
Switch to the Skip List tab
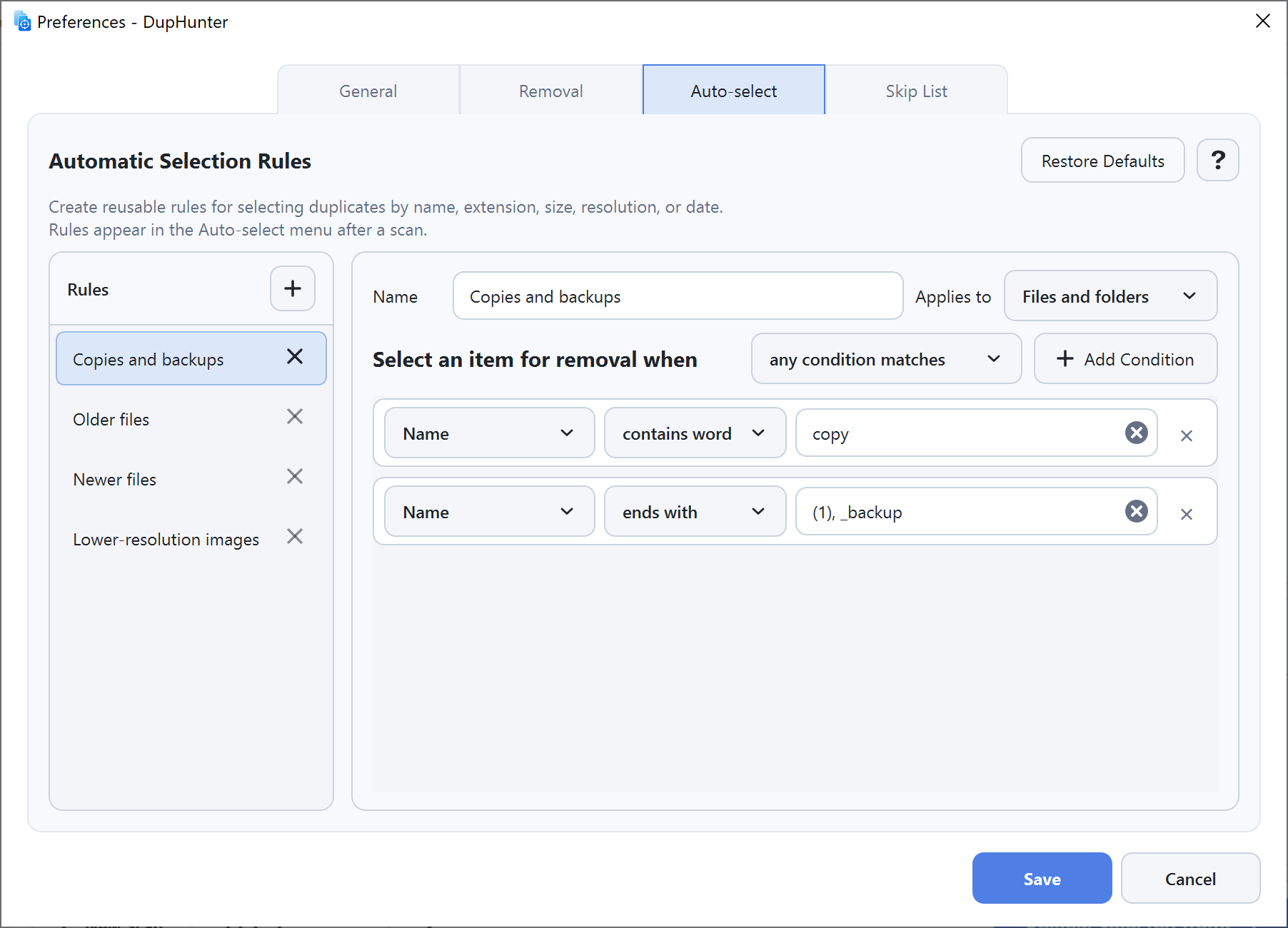917,91
